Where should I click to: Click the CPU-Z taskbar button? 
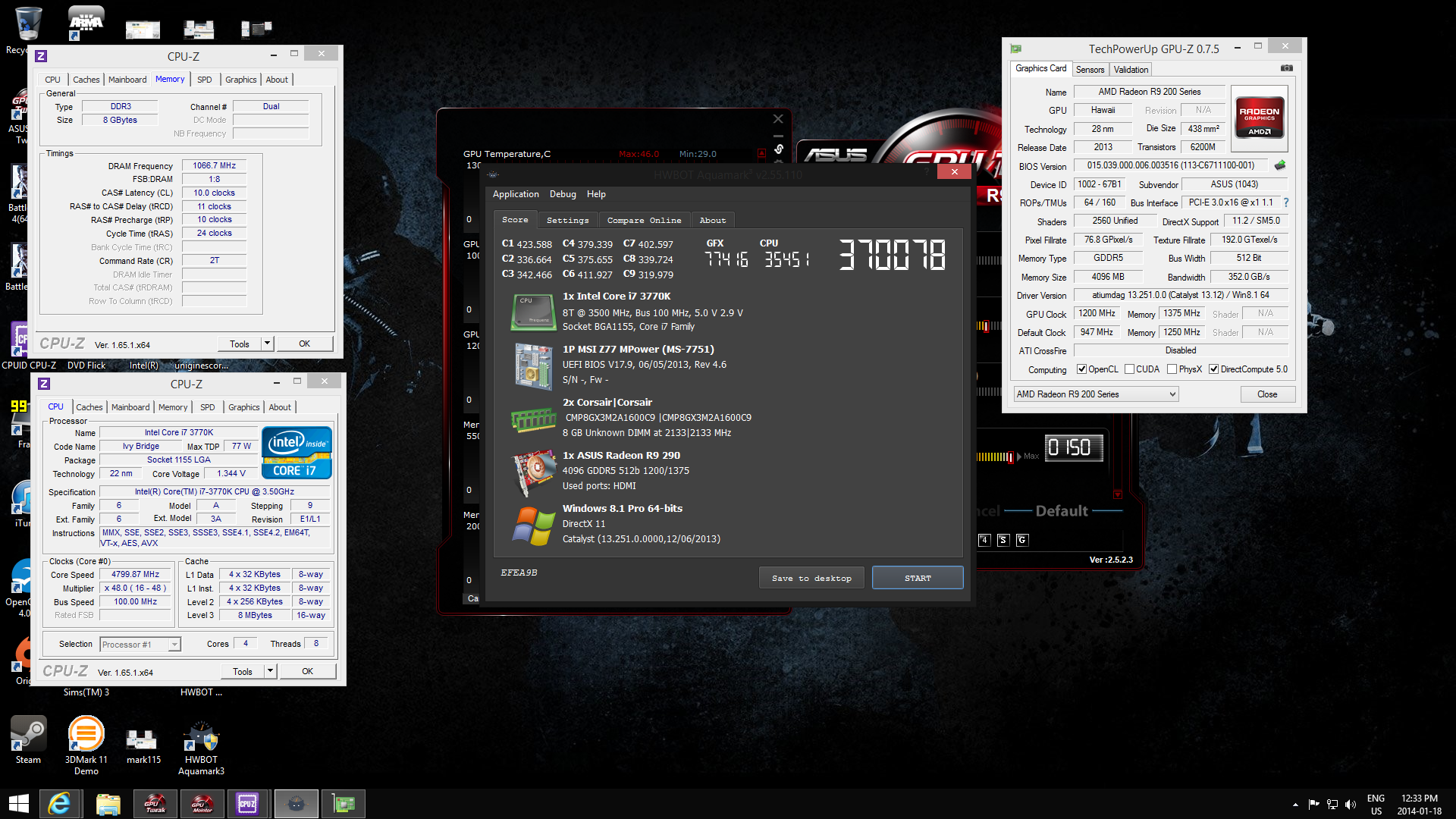point(248,804)
